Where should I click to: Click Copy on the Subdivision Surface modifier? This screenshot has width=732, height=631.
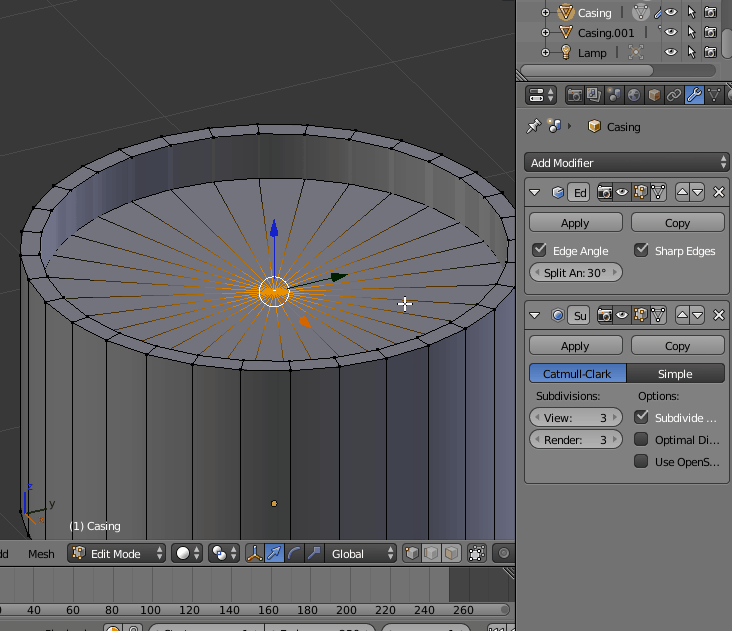pos(677,346)
